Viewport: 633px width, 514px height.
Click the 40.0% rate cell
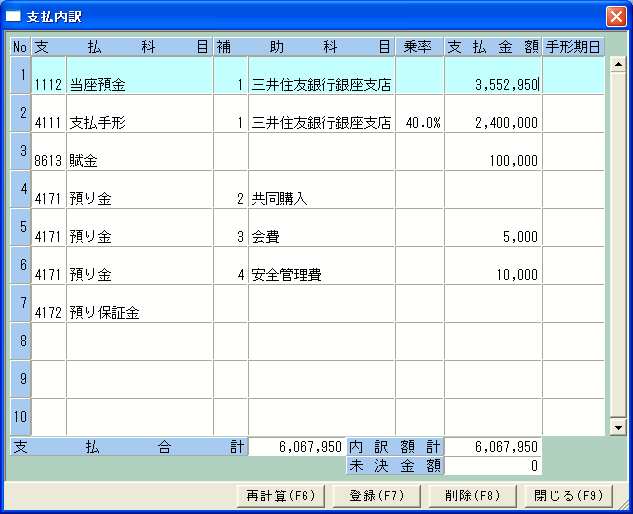420,123
